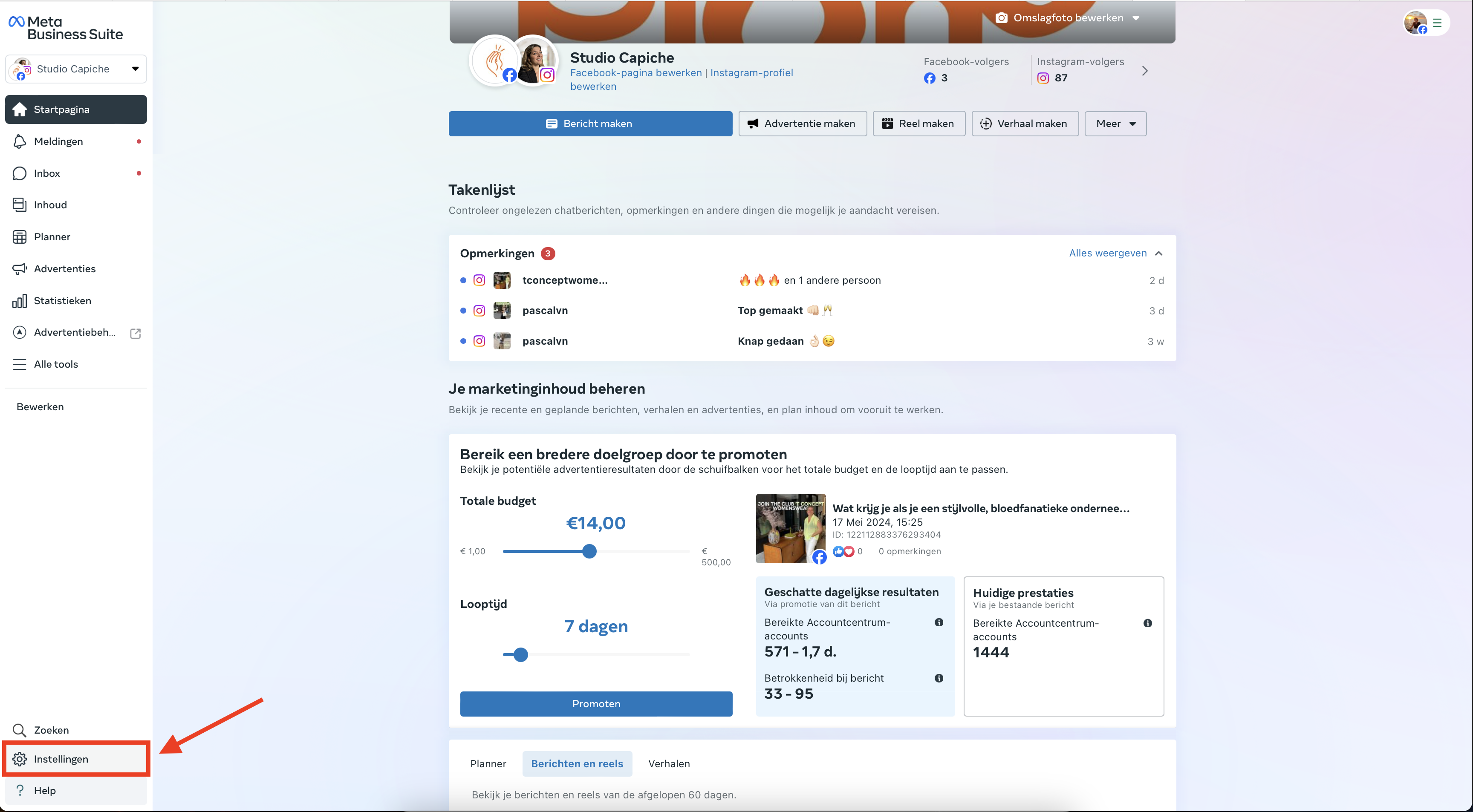Image resolution: width=1473 pixels, height=812 pixels.
Task: Click the info icon beside Betrokkenheid bij bericht
Action: (x=939, y=678)
